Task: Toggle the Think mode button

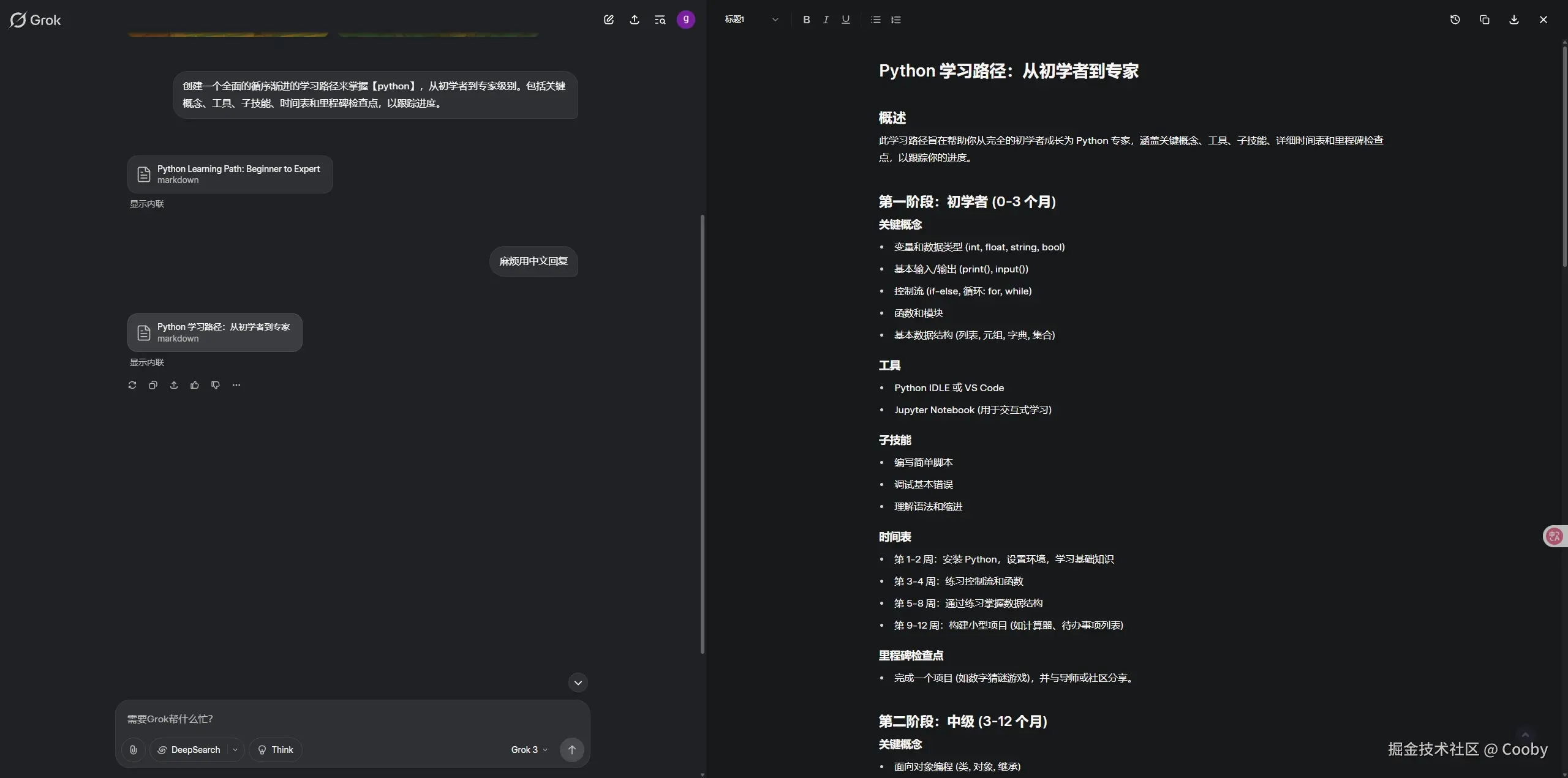Action: point(276,750)
